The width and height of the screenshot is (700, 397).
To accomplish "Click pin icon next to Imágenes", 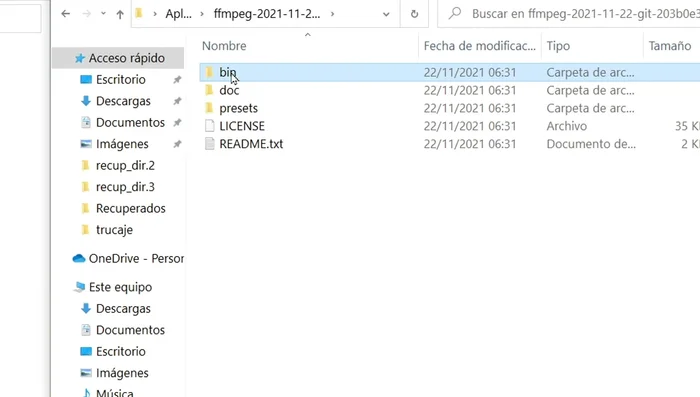I will [177, 144].
